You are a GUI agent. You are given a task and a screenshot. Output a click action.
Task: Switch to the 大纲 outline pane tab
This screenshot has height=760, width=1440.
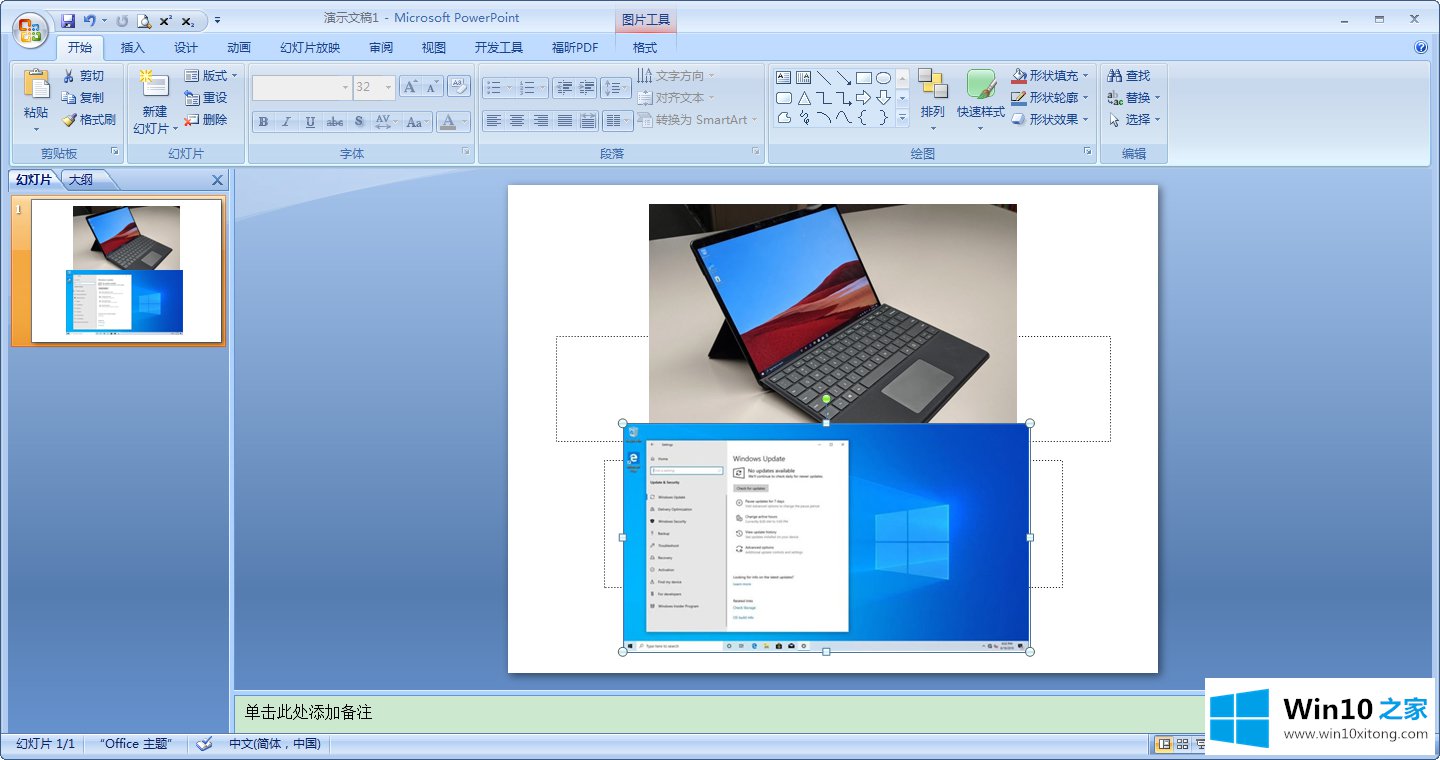click(81, 180)
